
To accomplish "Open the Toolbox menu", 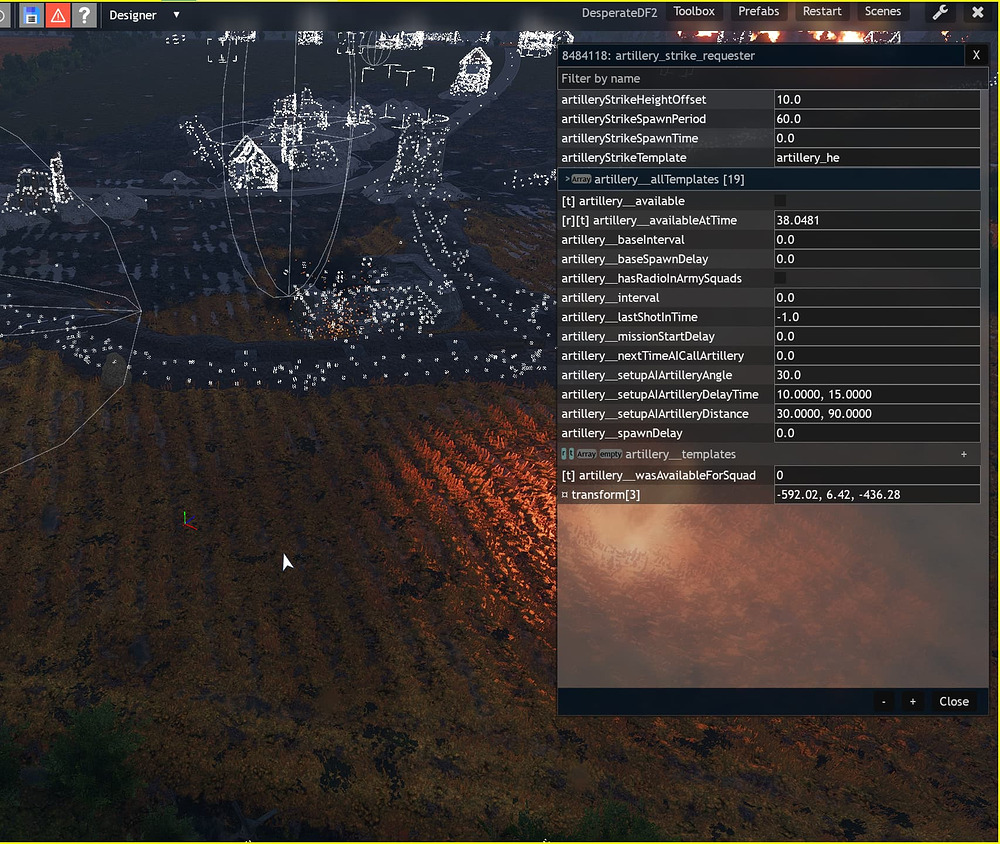I will click(x=694, y=12).
